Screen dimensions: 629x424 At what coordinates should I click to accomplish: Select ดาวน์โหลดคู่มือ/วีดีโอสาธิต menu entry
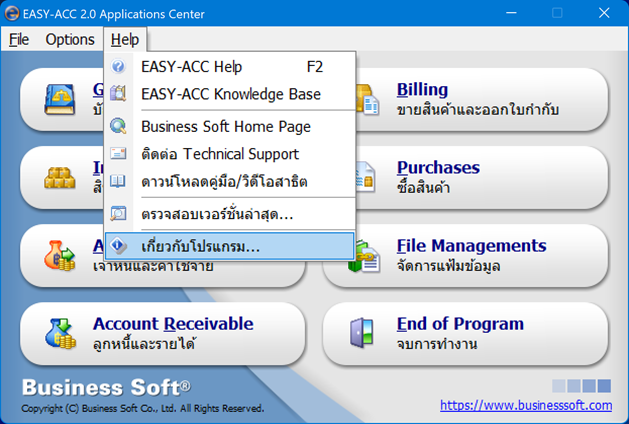click(x=224, y=181)
